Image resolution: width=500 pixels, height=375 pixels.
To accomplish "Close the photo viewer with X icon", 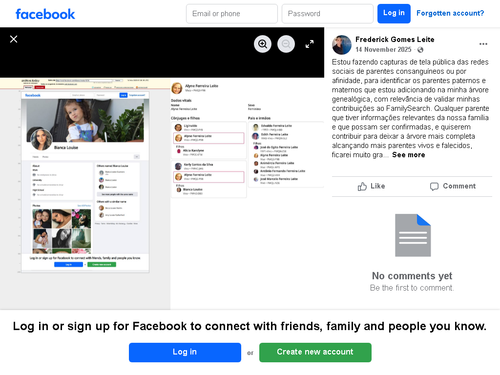I will click(x=14, y=39).
